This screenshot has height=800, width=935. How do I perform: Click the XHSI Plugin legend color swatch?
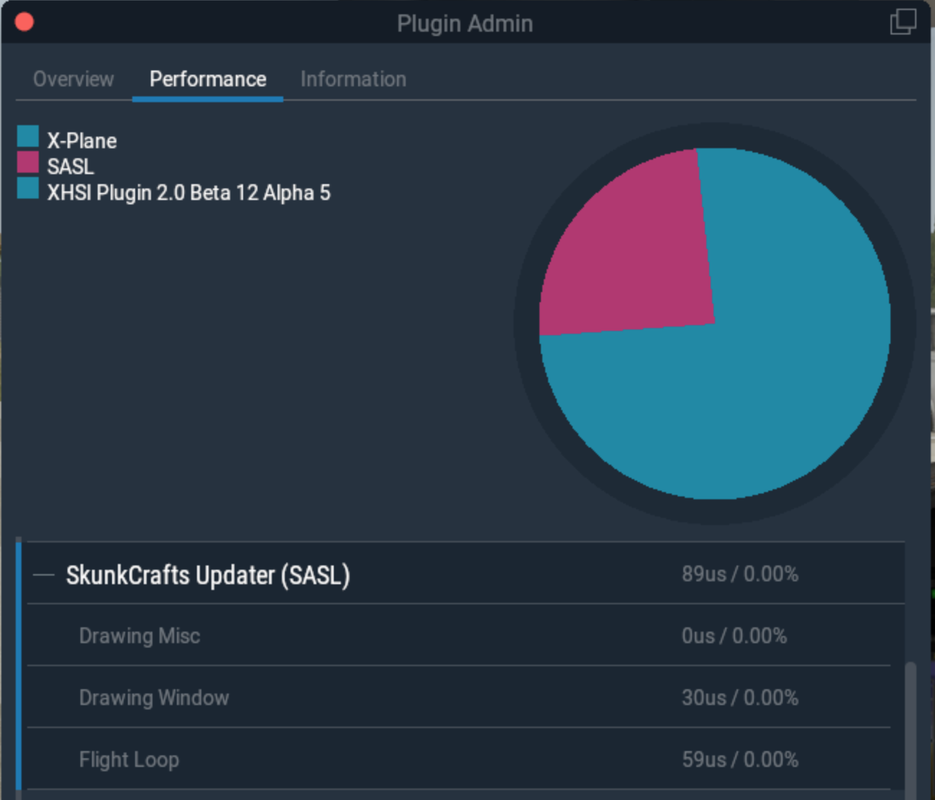coord(28,188)
